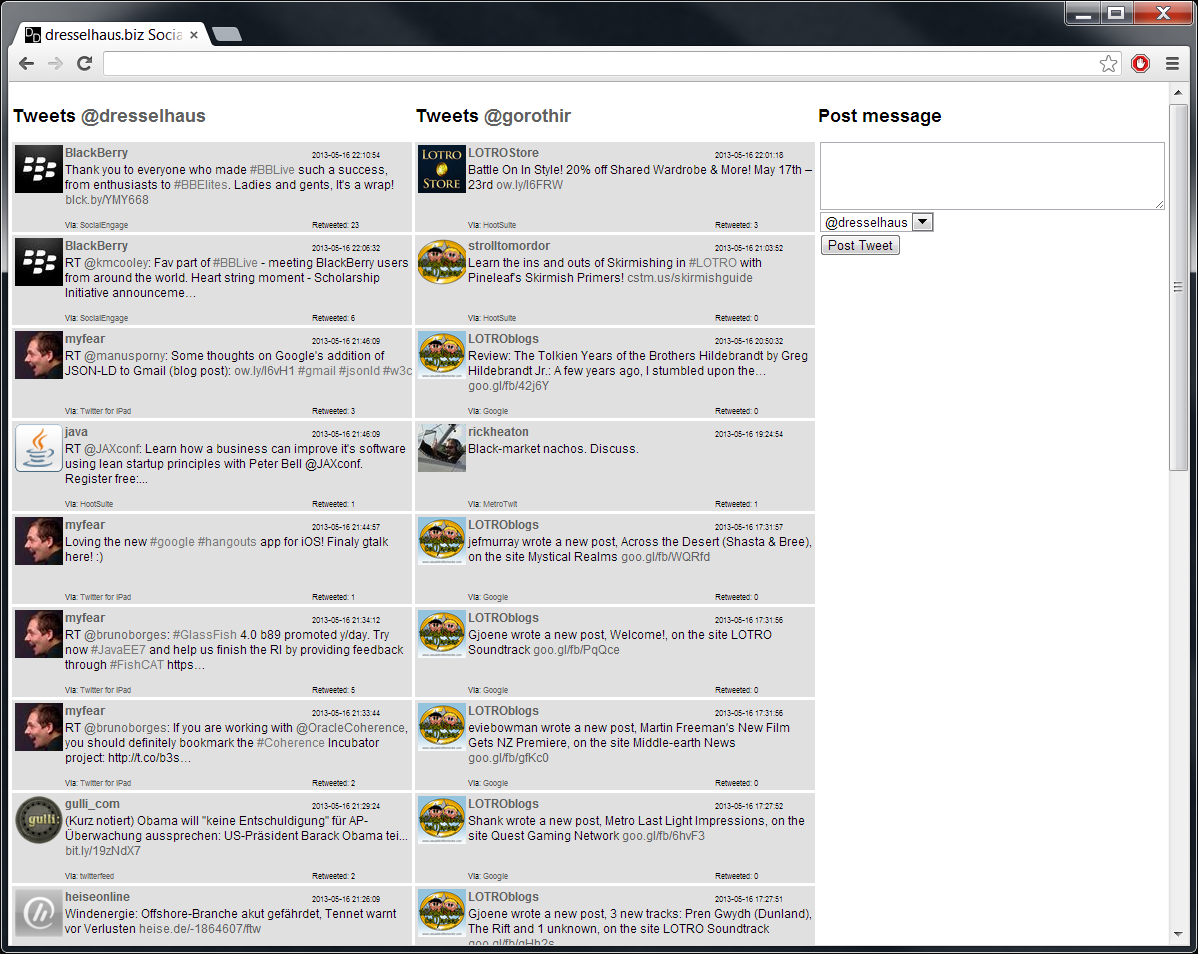
Task: Go back using the browser back arrow
Action: pyautogui.click(x=27, y=63)
